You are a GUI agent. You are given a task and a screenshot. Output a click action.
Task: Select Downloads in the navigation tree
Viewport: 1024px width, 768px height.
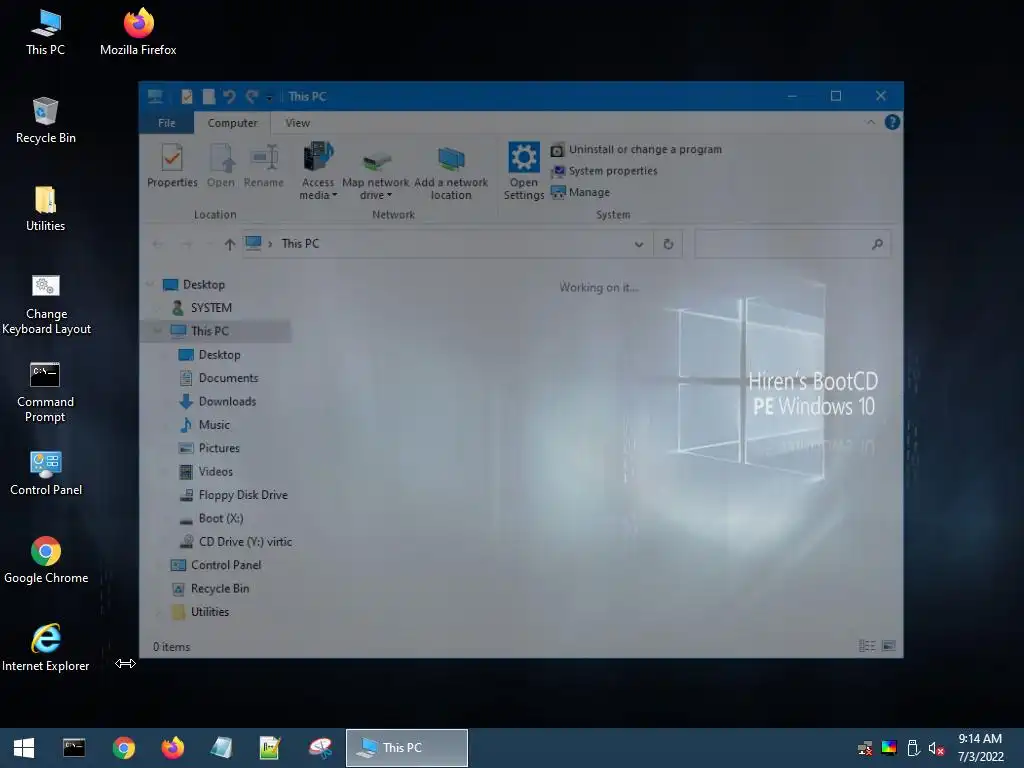(227, 402)
